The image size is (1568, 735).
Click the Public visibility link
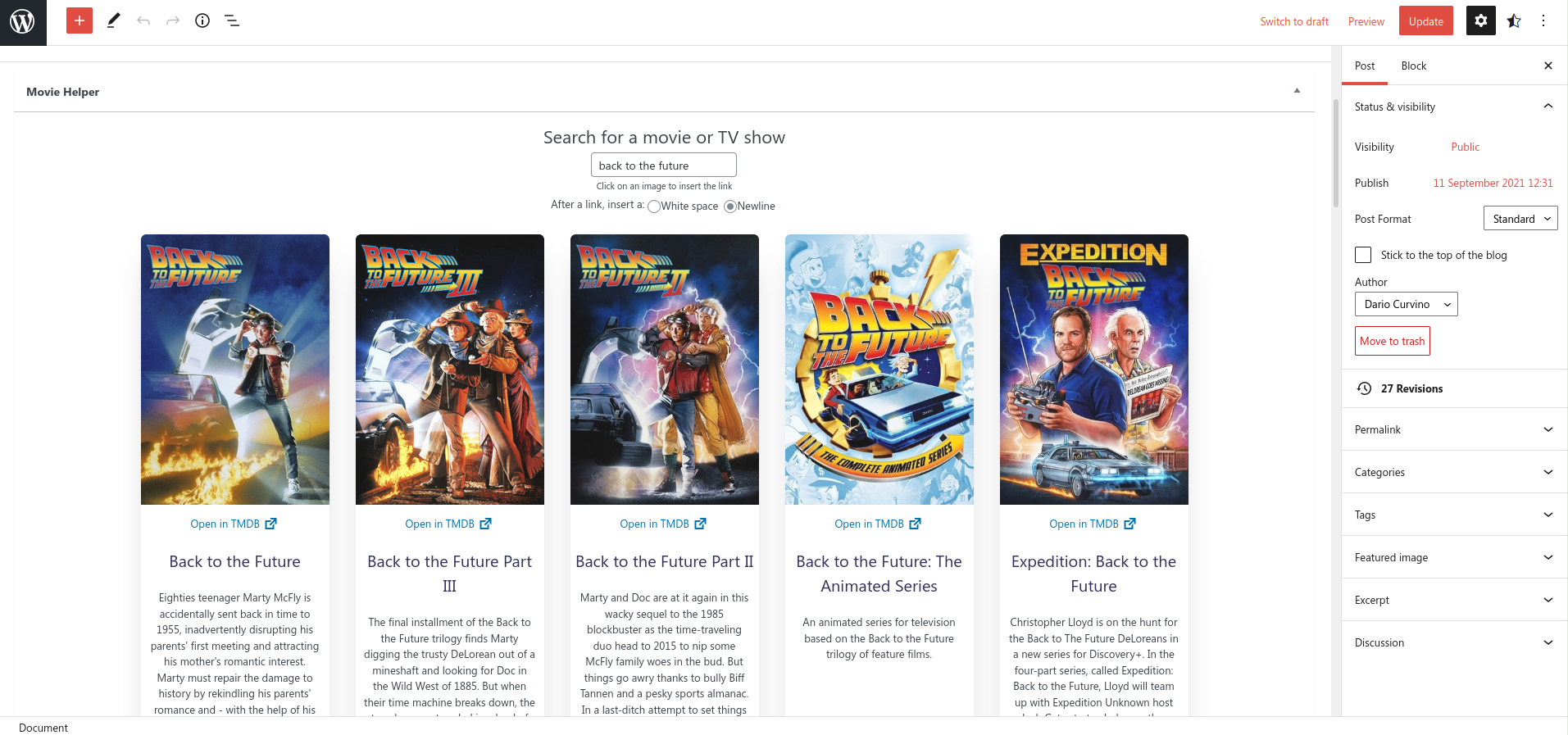pyautogui.click(x=1466, y=147)
